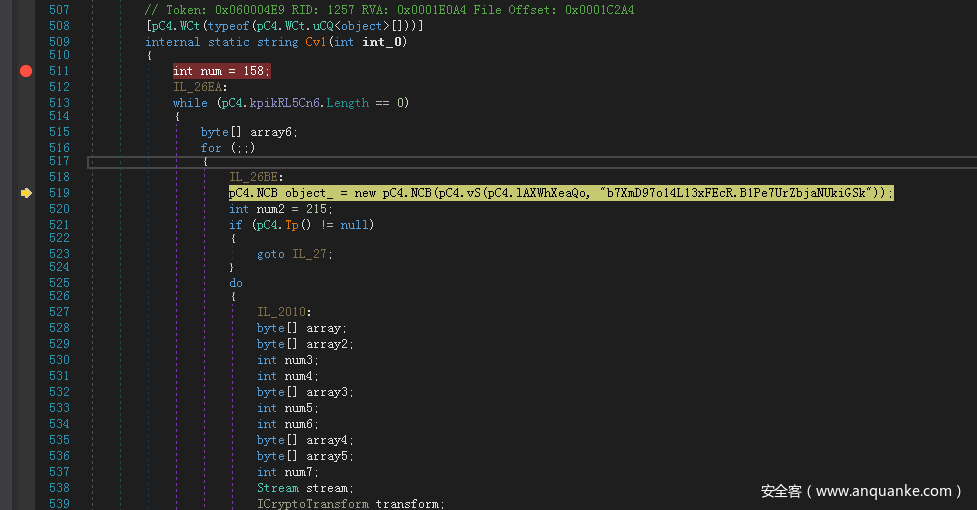Select the int_0 parameter in method signature
977x510 pixels.
click(x=381, y=42)
